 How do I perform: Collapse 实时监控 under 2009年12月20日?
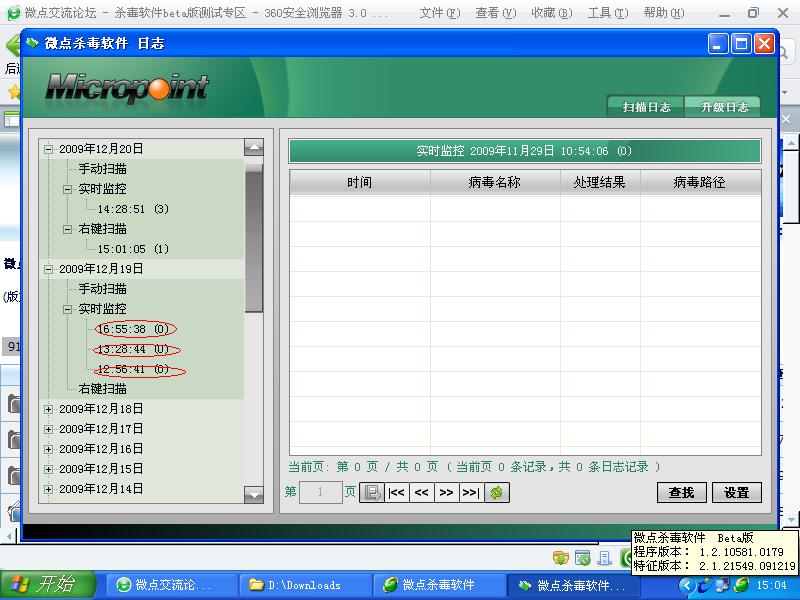click(67, 189)
